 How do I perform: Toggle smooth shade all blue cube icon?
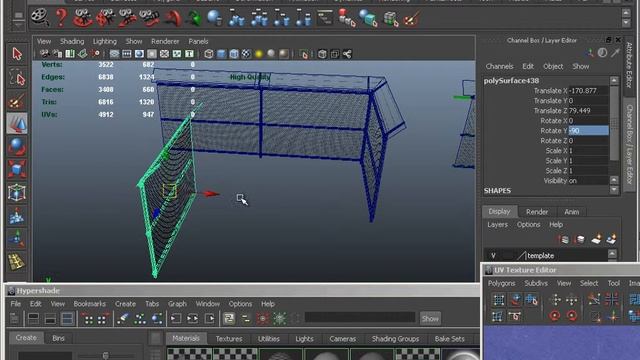click(x=221, y=54)
